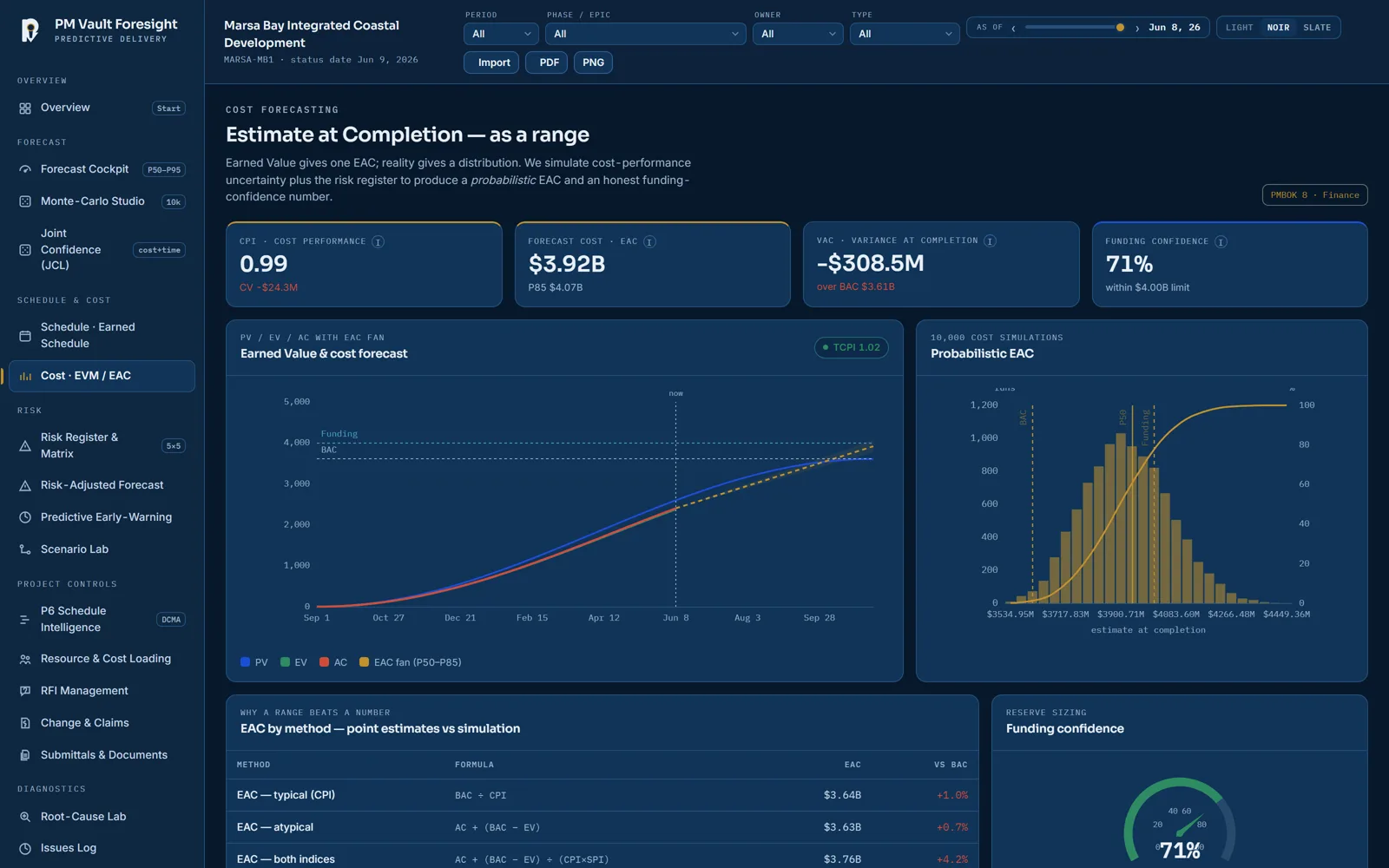This screenshot has width=1389, height=868.
Task: Click the Change & Claims document icon
Action: (25, 723)
